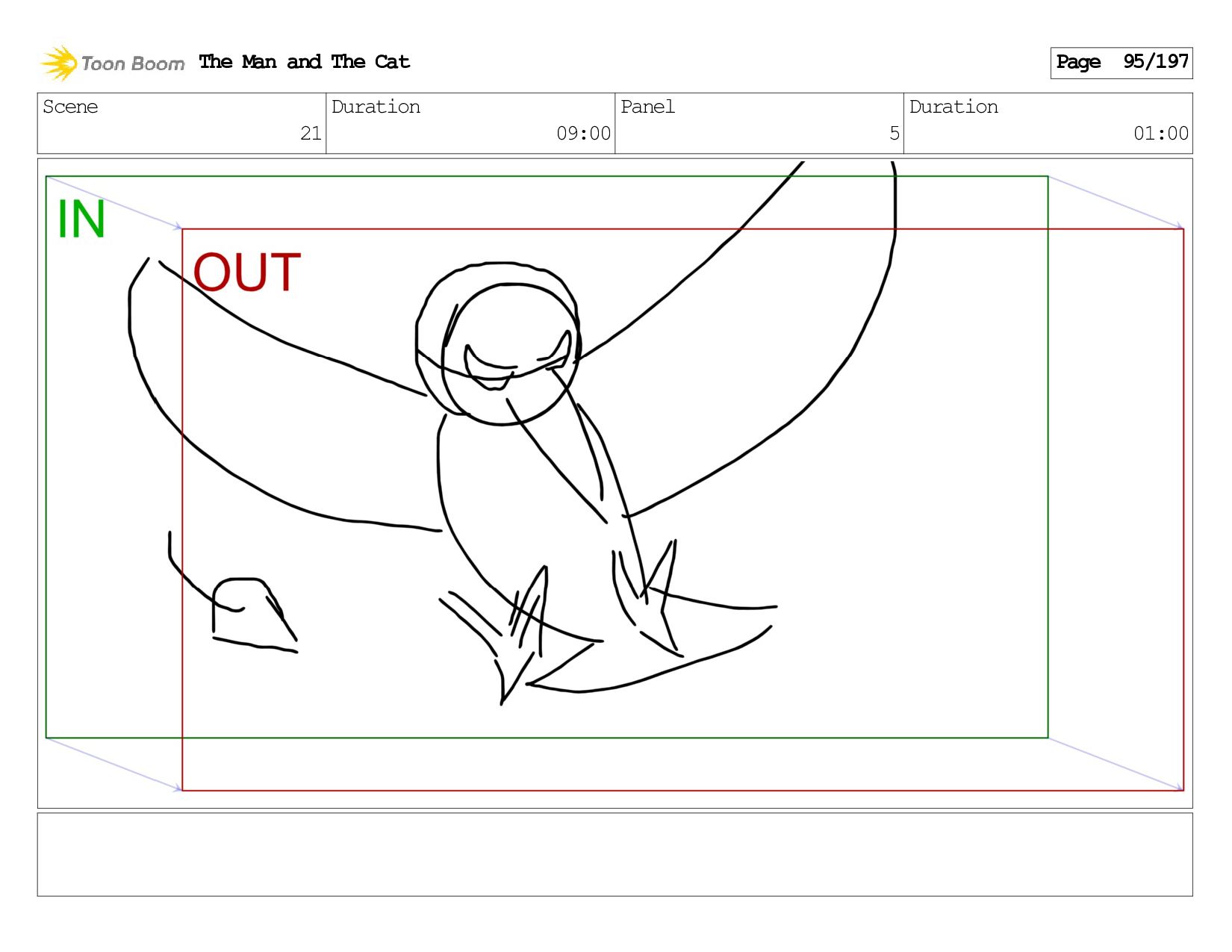1232x952 pixels.
Task: Click the 'Page 95/197' box
Action: pos(1121,63)
